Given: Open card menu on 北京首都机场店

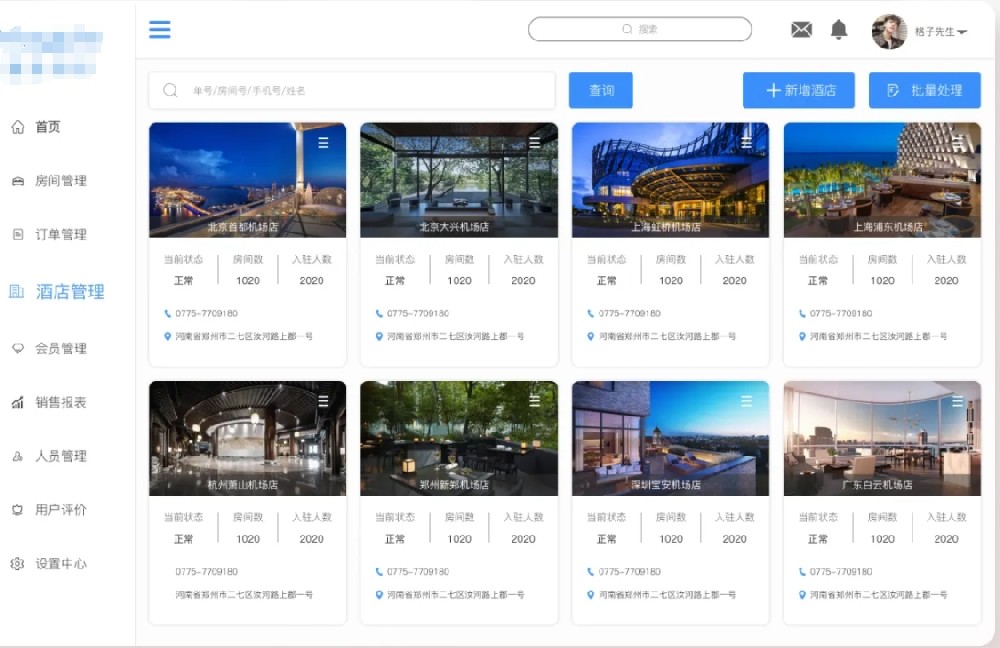Looking at the screenshot, I should tap(323, 143).
